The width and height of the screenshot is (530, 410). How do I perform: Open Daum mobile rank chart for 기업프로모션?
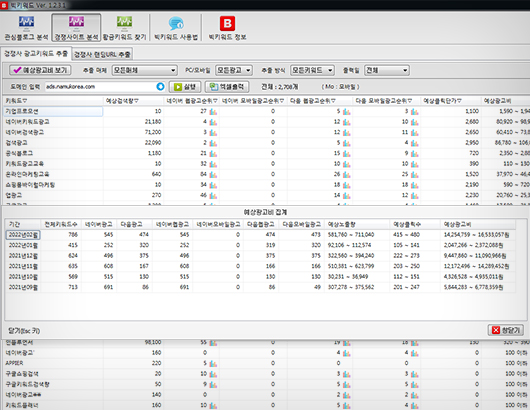[x=414, y=112]
